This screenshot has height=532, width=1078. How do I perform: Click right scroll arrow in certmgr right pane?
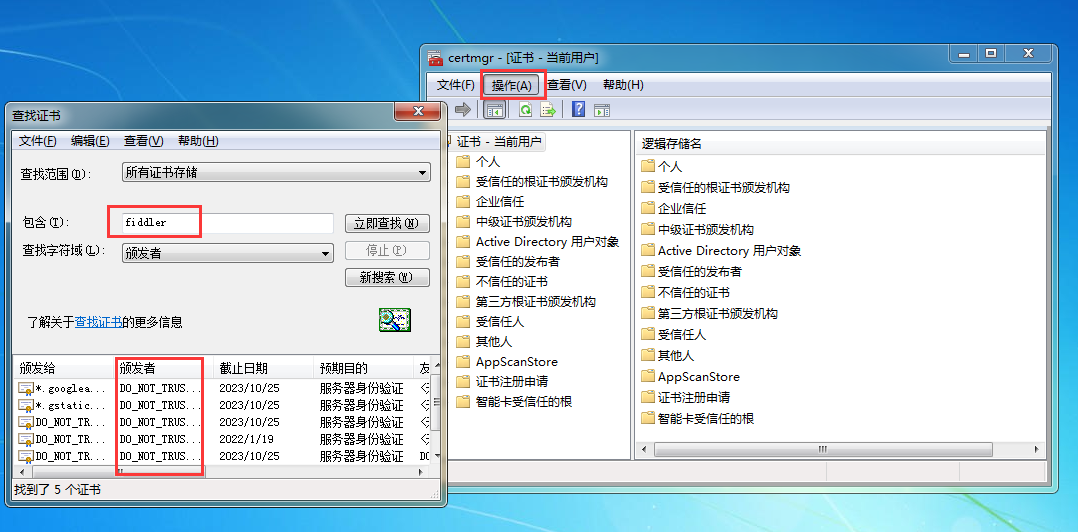(x=1037, y=449)
